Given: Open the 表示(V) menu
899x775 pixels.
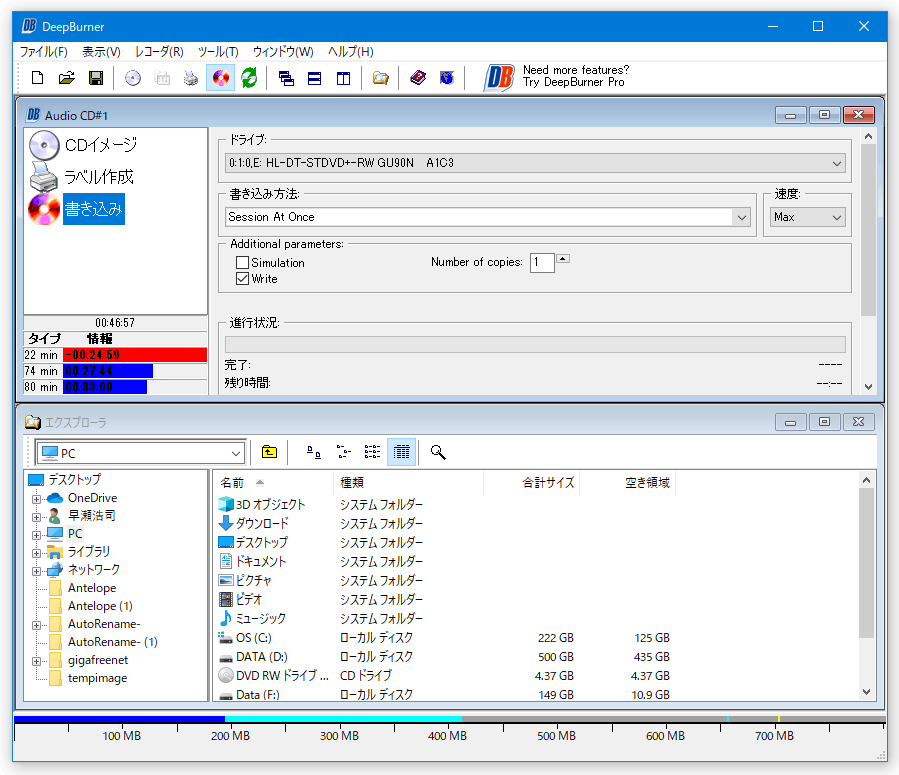Looking at the screenshot, I should [101, 52].
